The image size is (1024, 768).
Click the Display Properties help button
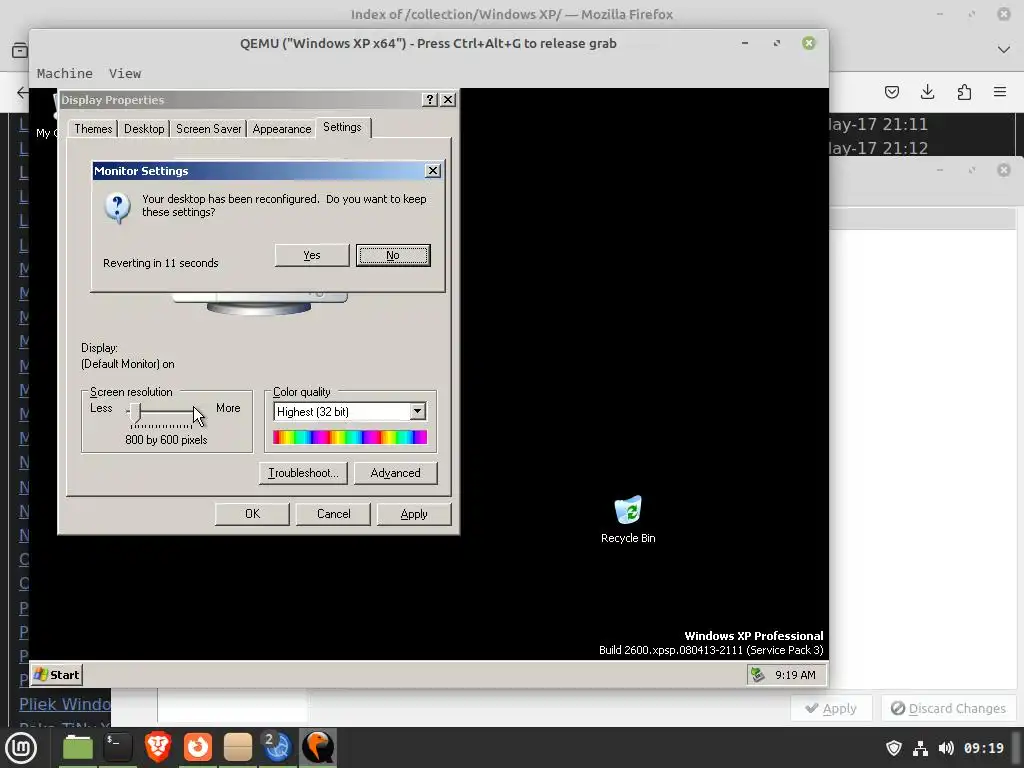click(430, 99)
